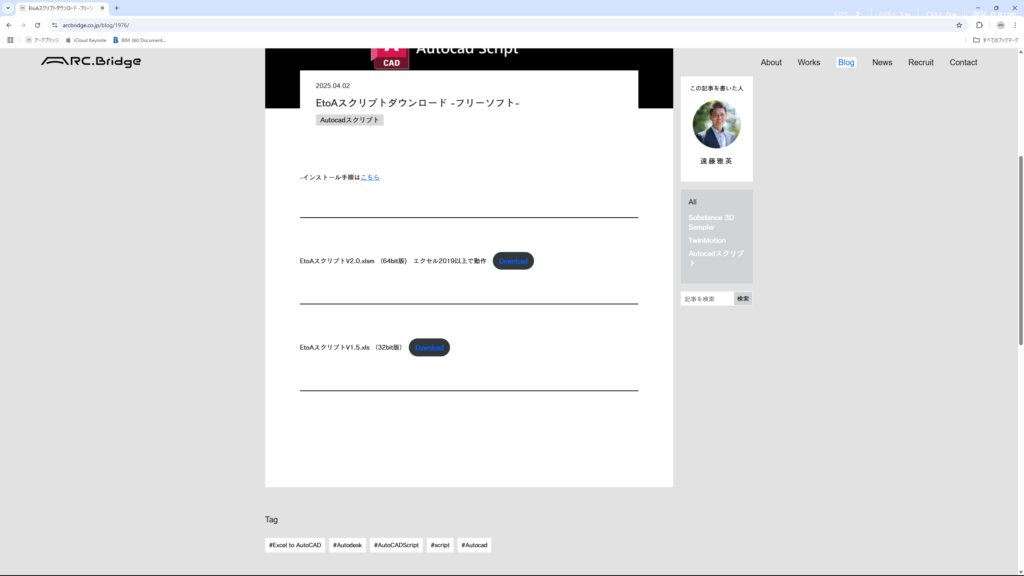This screenshot has height=576, width=1024.
Task: Click the ARC.Bridge logo
Action: coord(91,61)
